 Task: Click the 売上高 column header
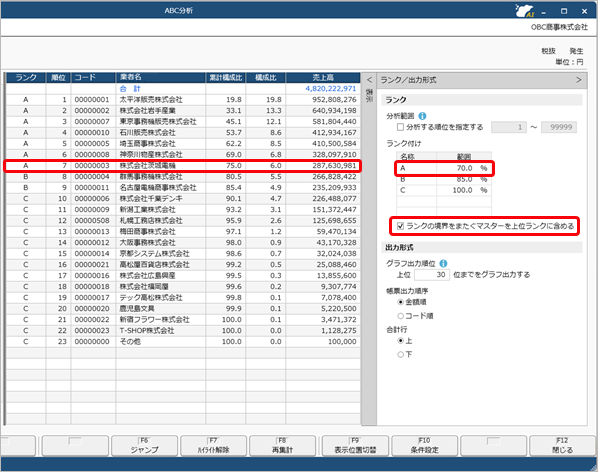coord(323,77)
